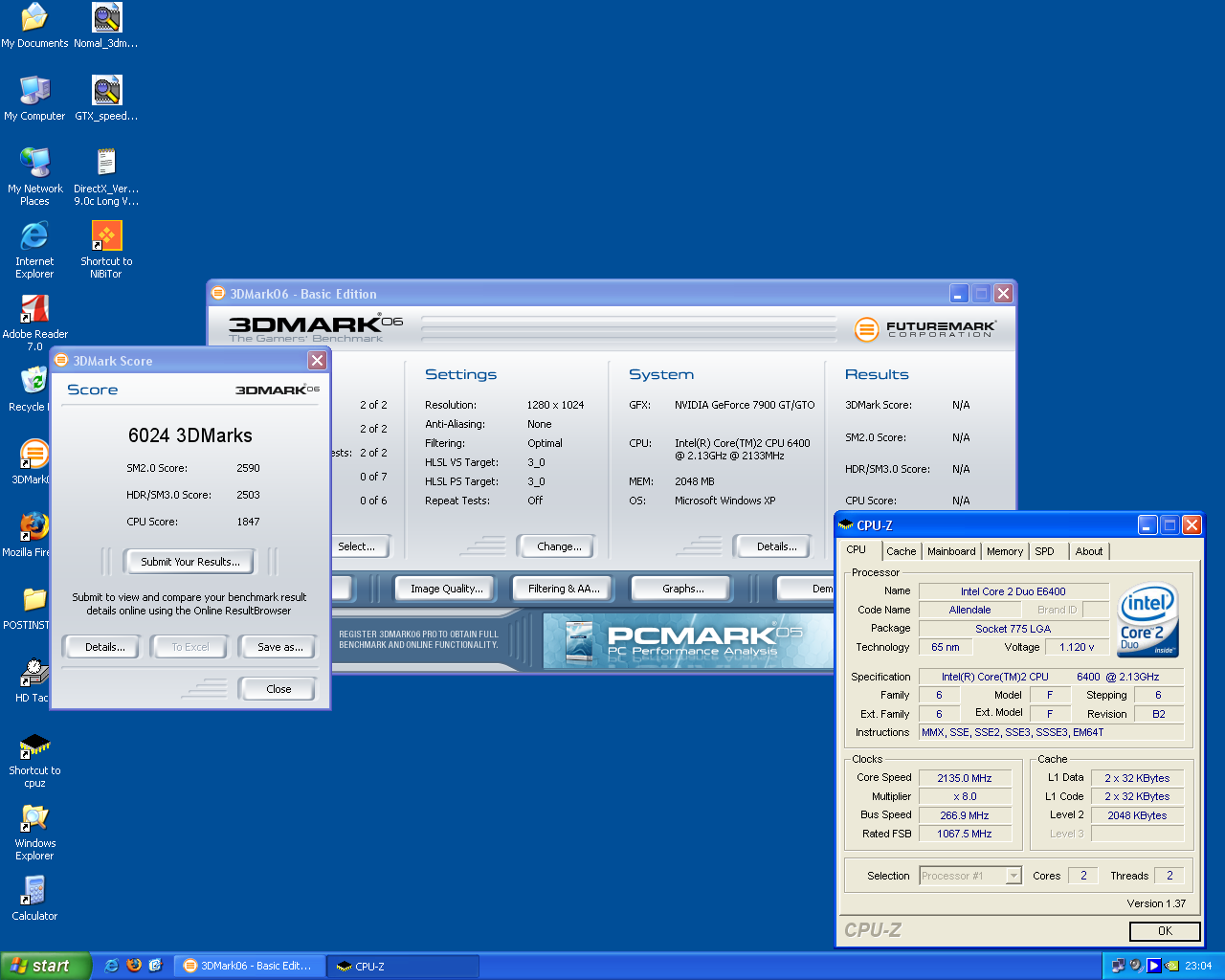Switch to CPU-Z taskbar button
The width and height of the screenshot is (1225, 980).
point(402,966)
